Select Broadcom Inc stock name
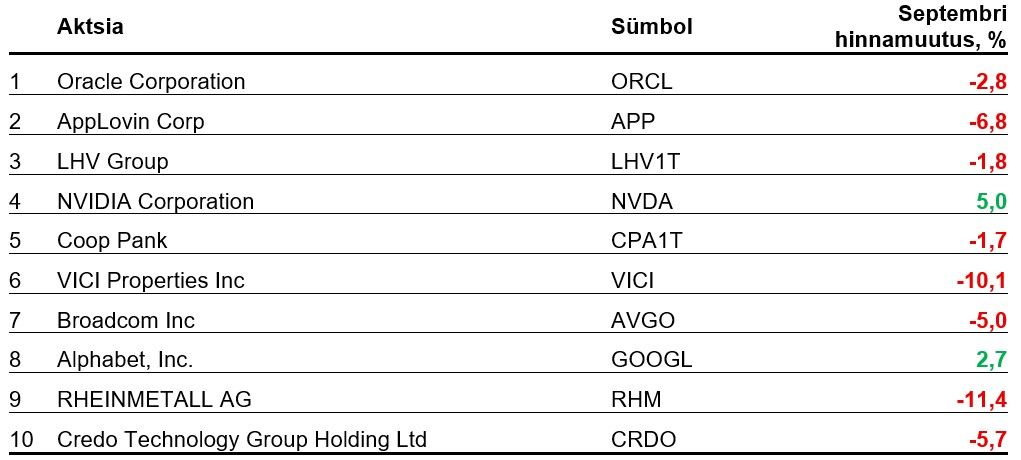The image size is (1021, 460). tap(126, 320)
